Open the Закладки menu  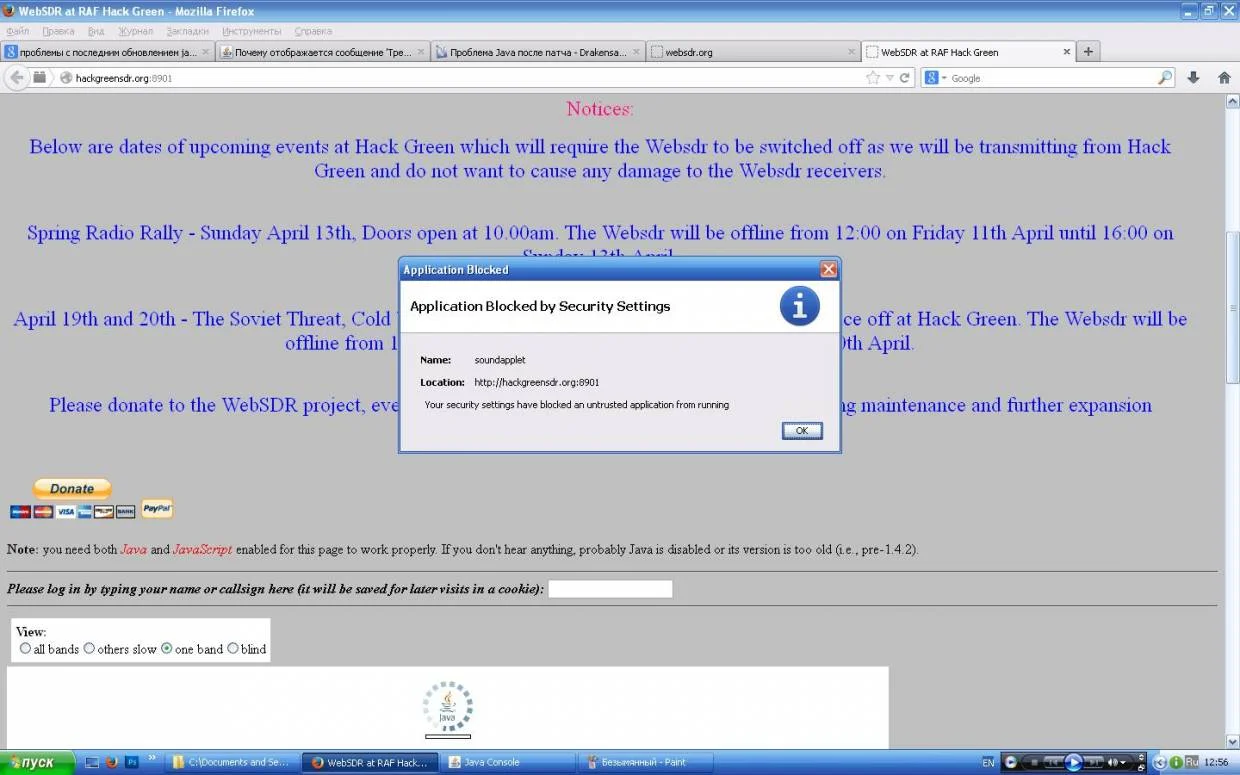click(x=188, y=31)
